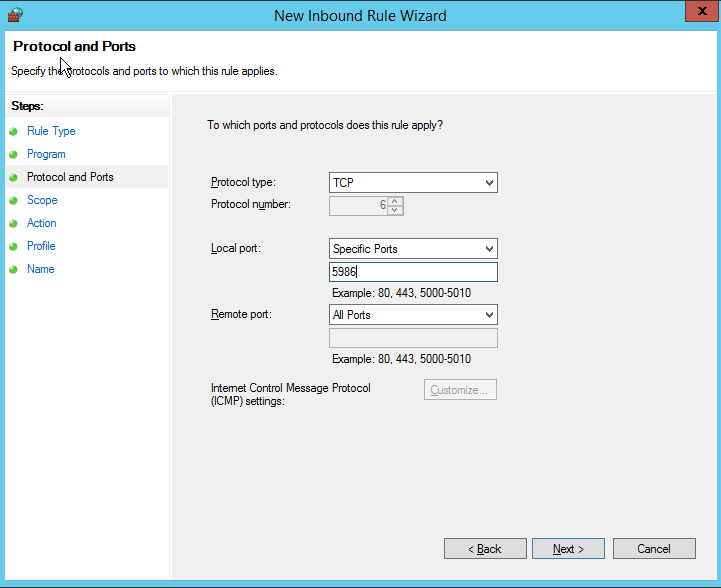Click the 'New Inbound Rule Wizard' title text

point(360,16)
